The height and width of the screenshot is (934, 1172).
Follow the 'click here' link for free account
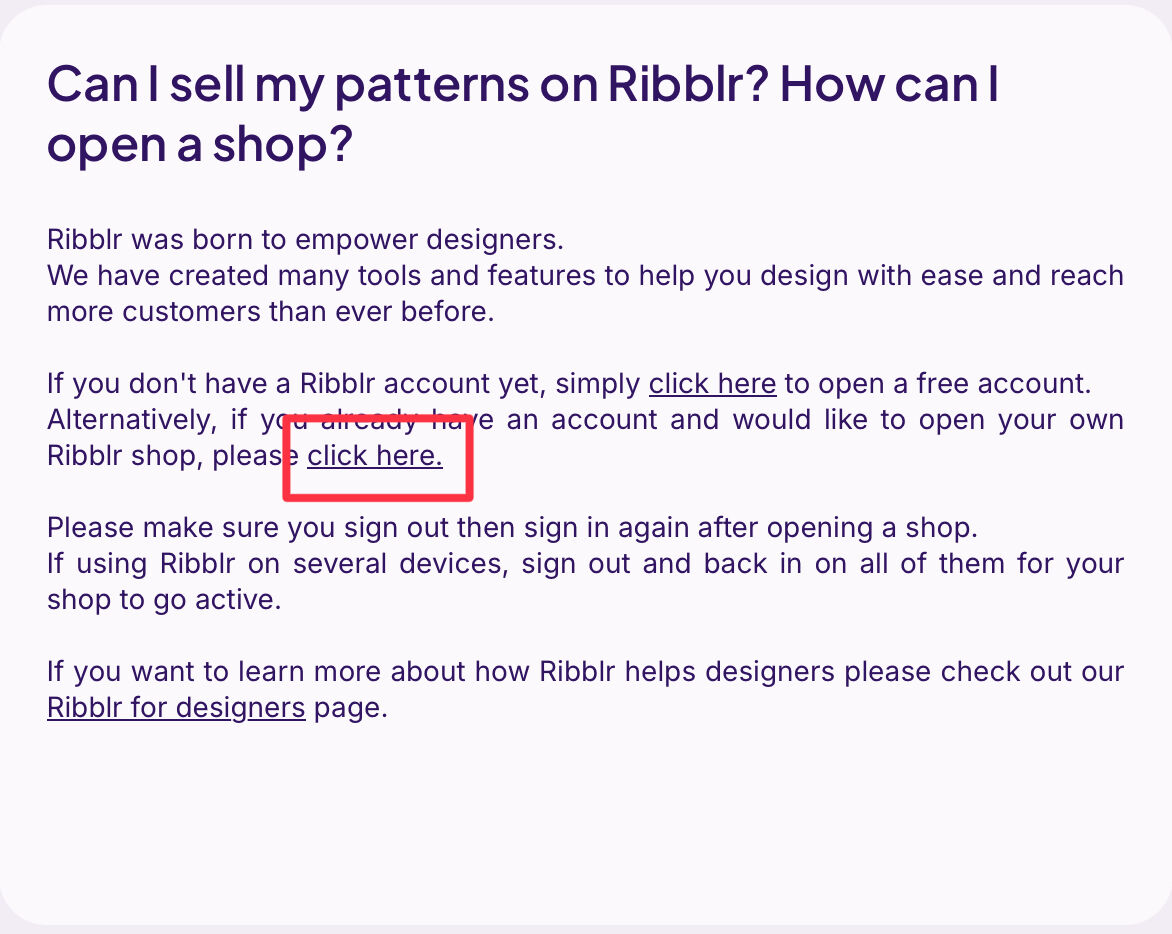(x=712, y=383)
